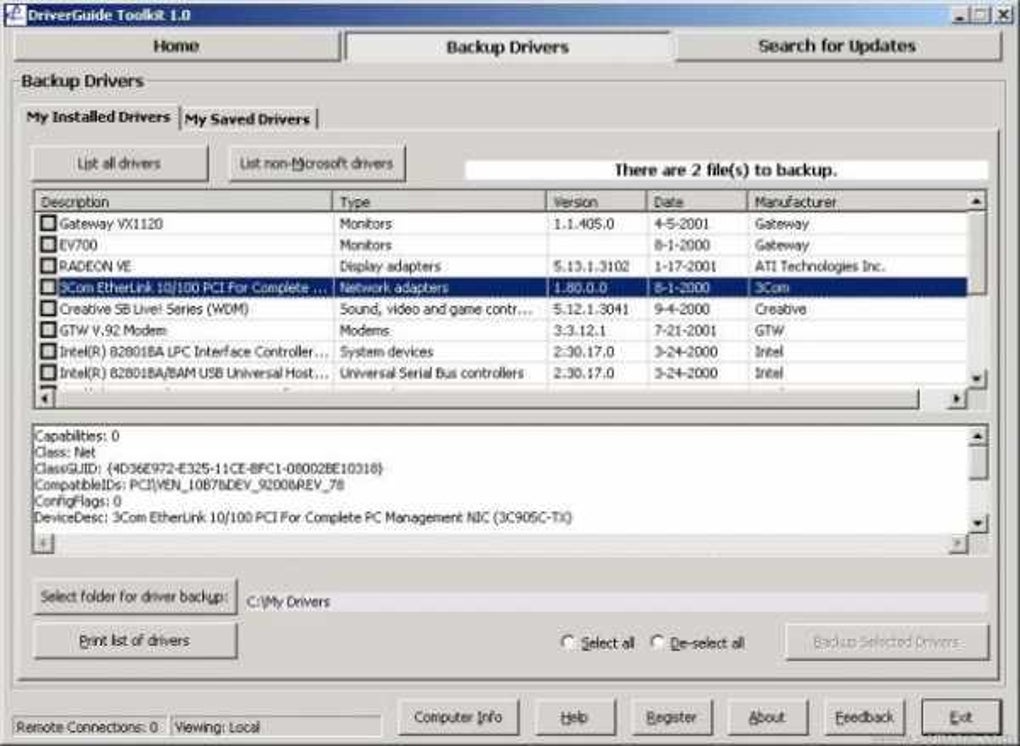
Task: Switch to the Backup Drivers tab
Action: click(508, 47)
